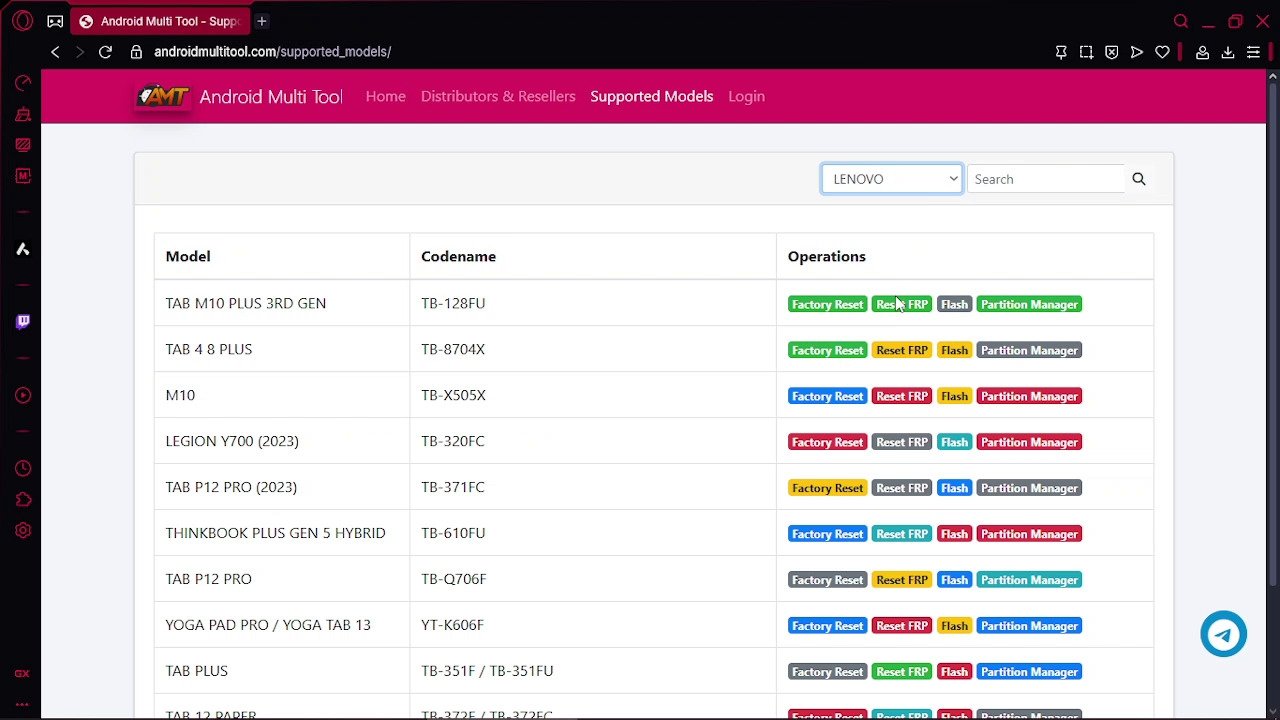Click Reset FRP badge in TAB PLUS row
This screenshot has height=720, width=1280.
click(x=902, y=672)
